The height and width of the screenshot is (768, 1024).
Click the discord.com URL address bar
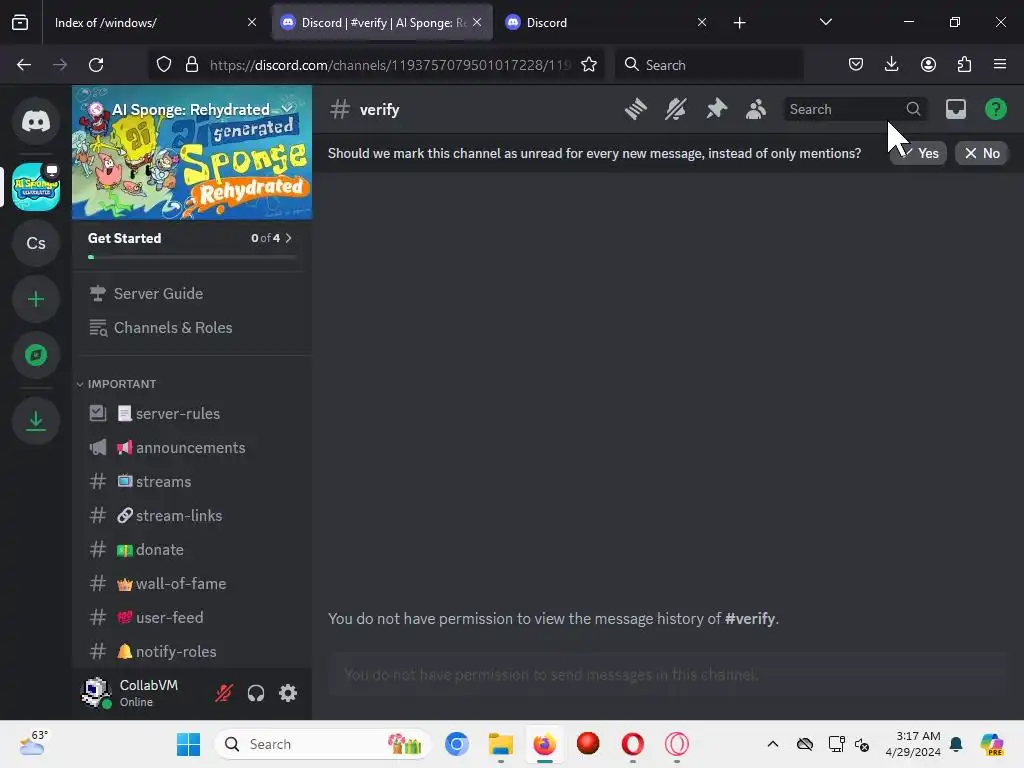tap(390, 65)
